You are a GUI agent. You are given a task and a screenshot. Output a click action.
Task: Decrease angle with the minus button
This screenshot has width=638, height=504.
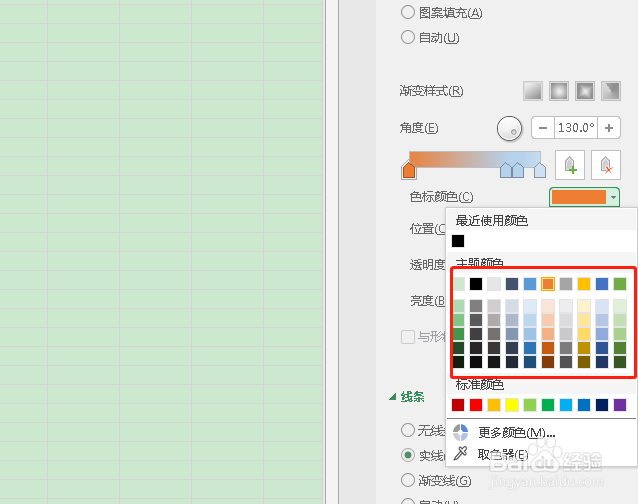[x=543, y=128]
